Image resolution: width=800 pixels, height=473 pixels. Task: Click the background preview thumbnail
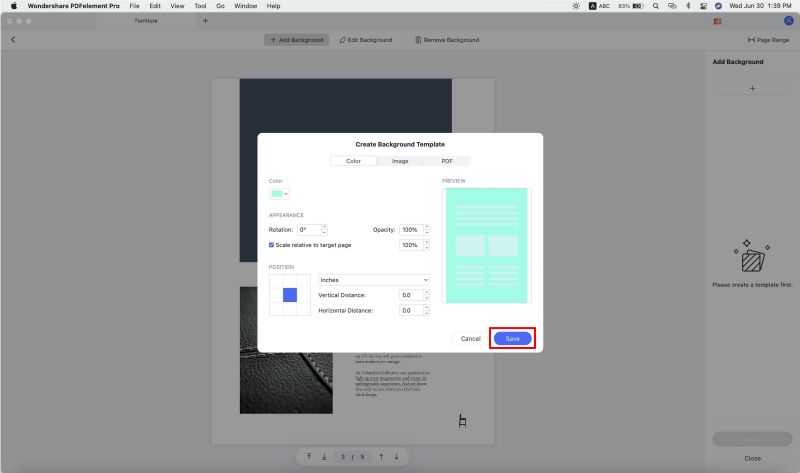coord(486,245)
